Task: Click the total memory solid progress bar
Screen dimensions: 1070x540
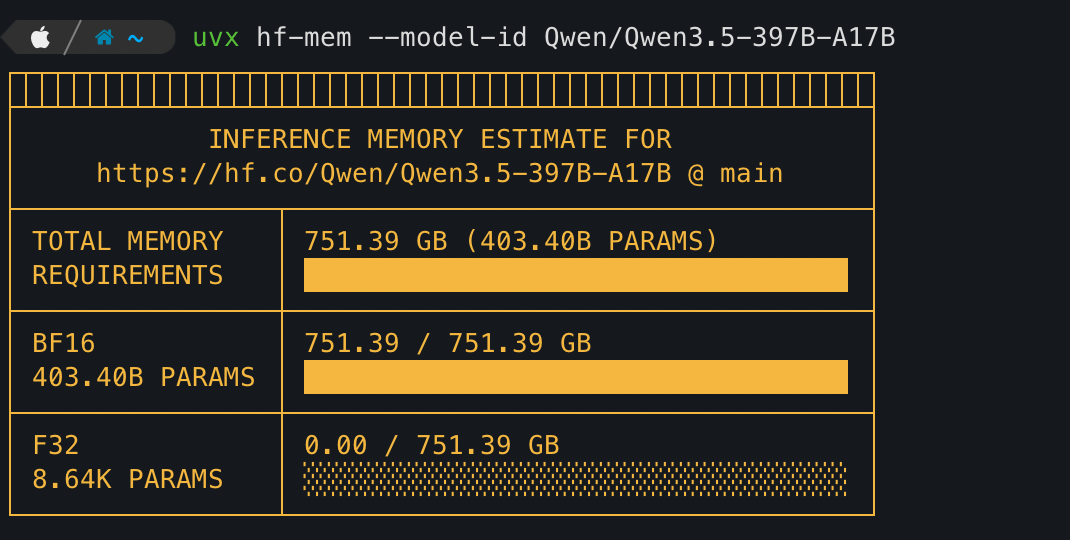Action: tap(575, 275)
